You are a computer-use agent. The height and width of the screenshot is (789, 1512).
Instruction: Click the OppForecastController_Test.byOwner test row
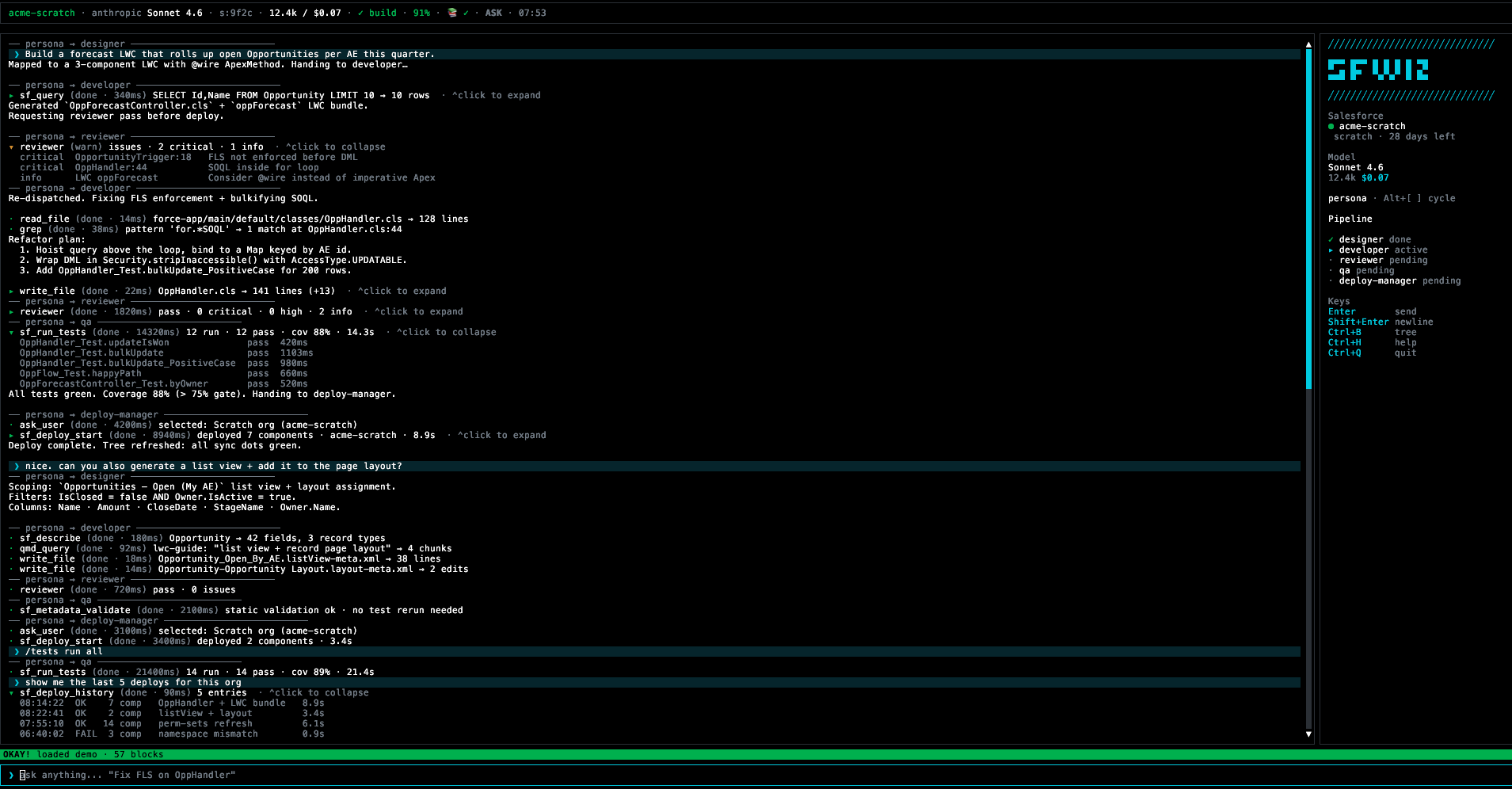164,383
